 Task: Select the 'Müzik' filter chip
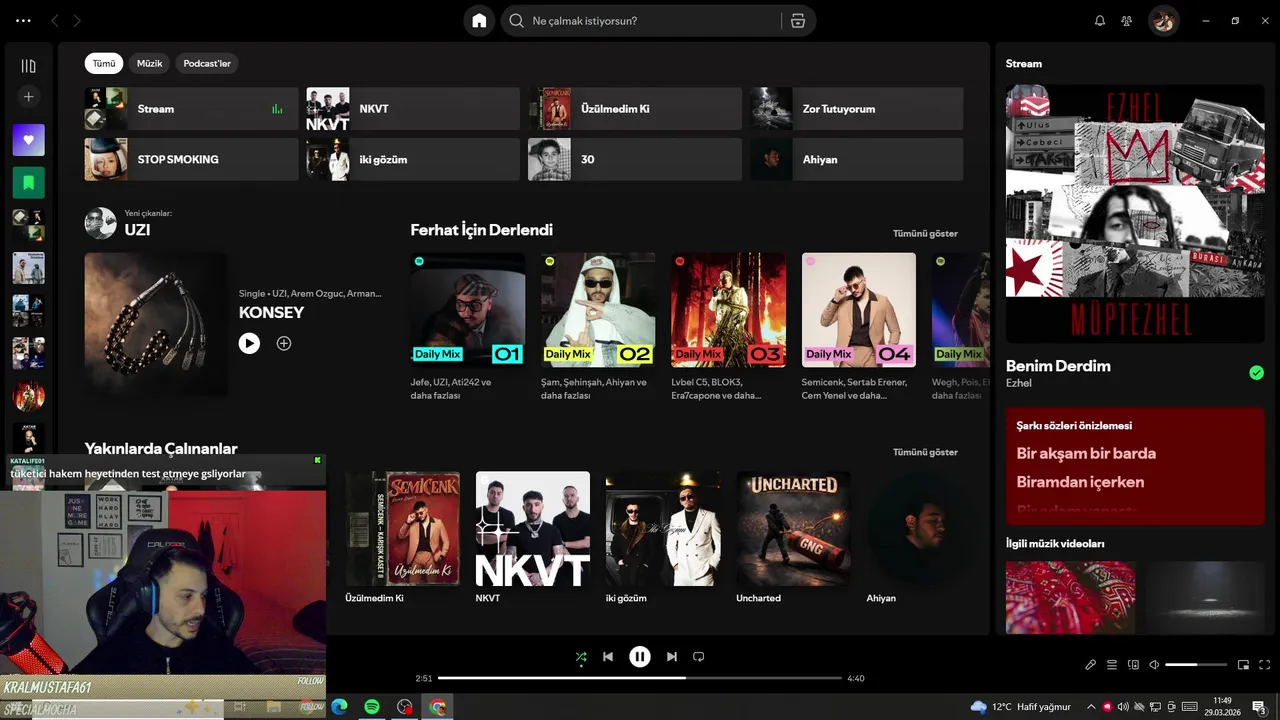149,63
